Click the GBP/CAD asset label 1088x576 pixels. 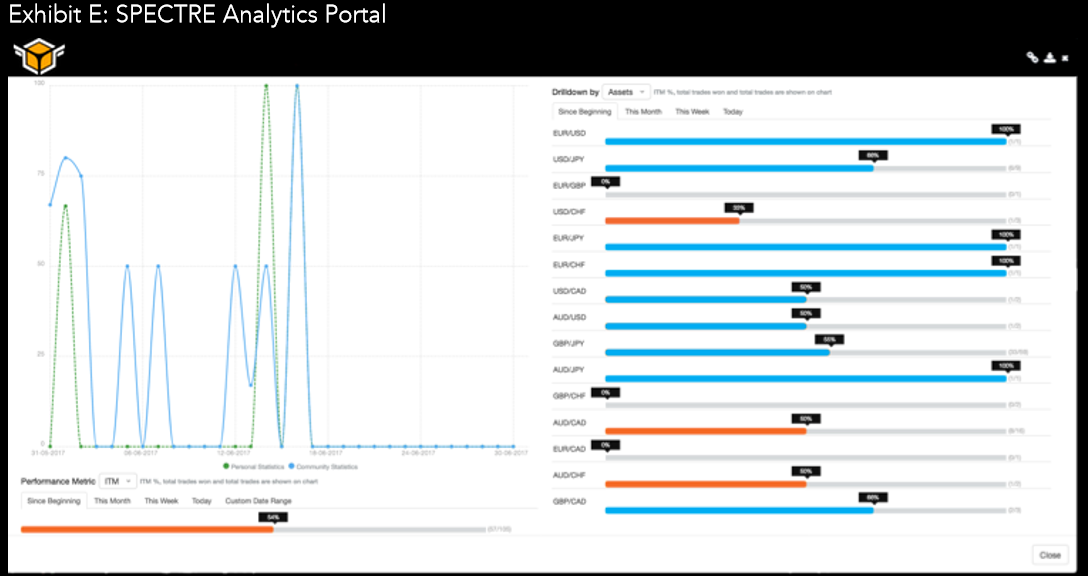click(x=569, y=502)
